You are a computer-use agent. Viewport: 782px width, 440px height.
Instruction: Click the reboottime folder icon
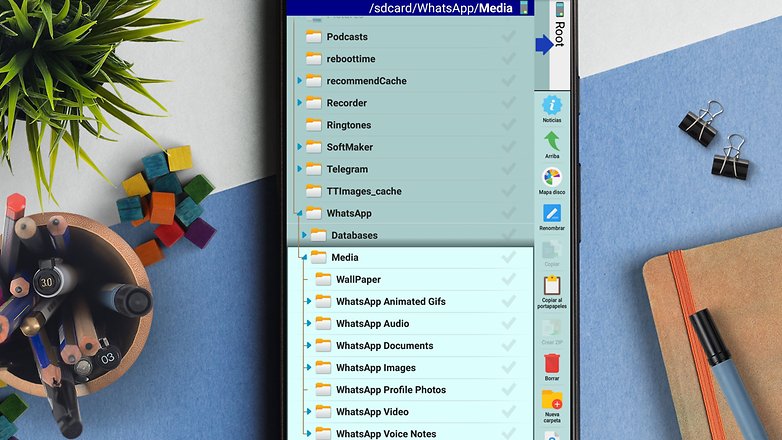(x=313, y=58)
